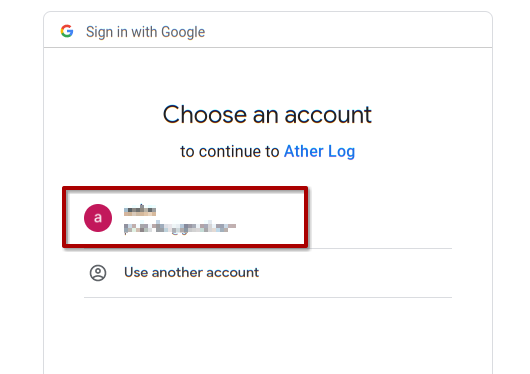Click the word "Choose" in the heading
Screen dimensions: 530x374
[x=205, y=115]
